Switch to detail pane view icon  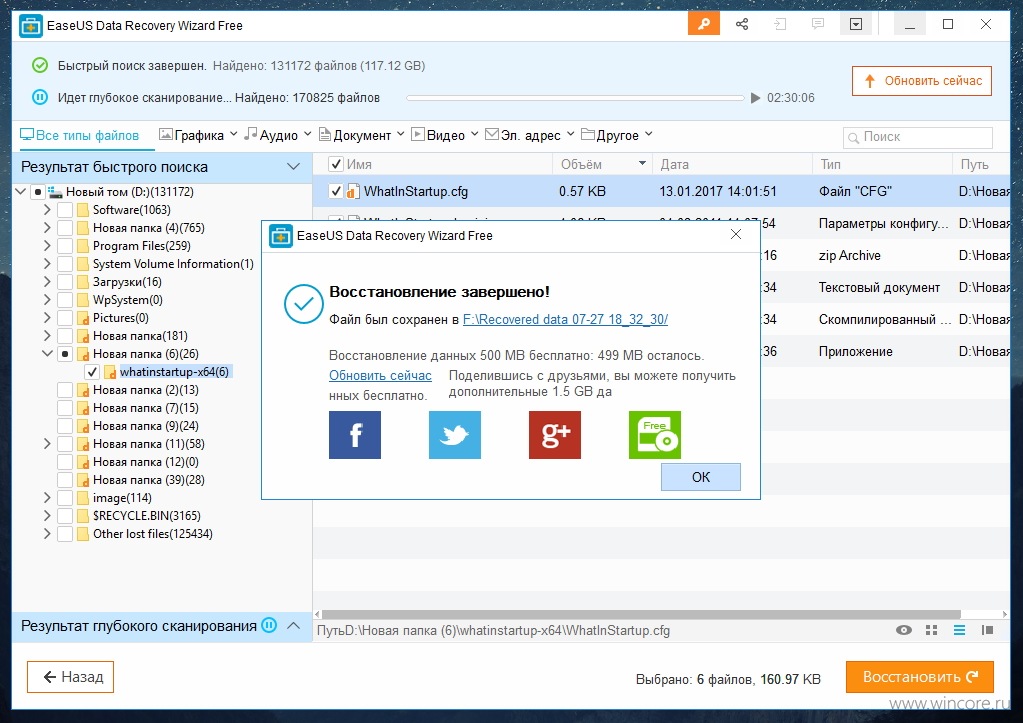pos(987,630)
